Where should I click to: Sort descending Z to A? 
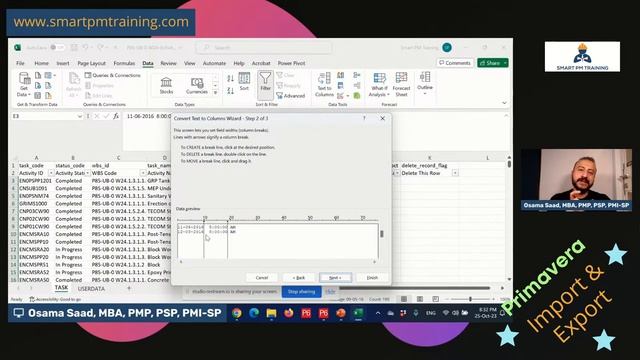[x=231, y=91]
